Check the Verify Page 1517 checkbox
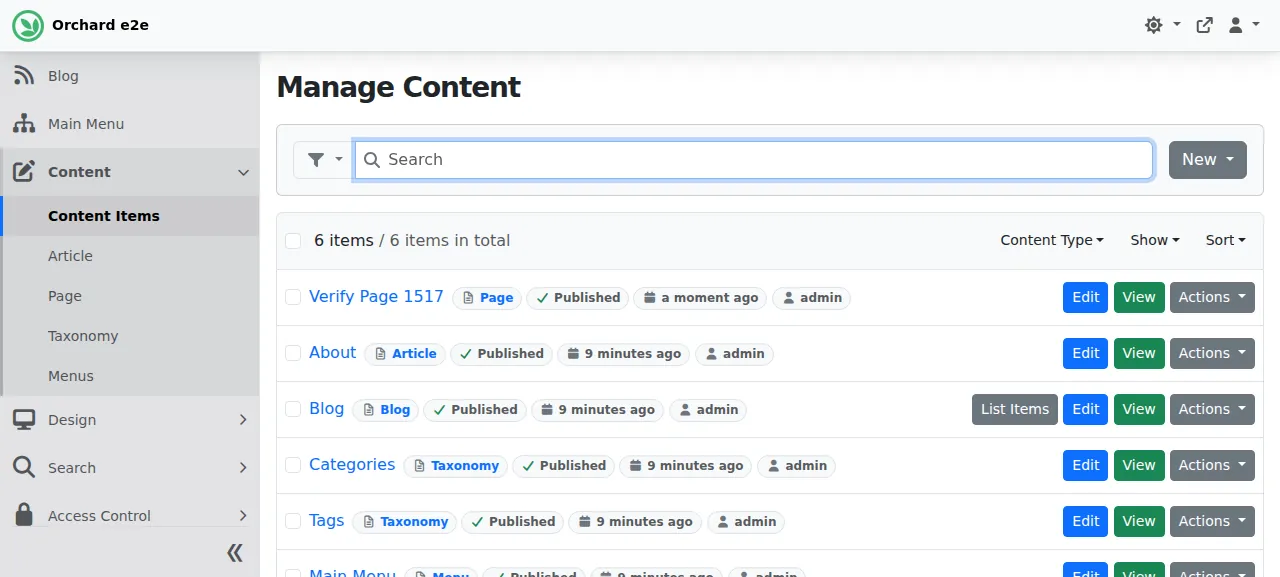 coord(293,297)
